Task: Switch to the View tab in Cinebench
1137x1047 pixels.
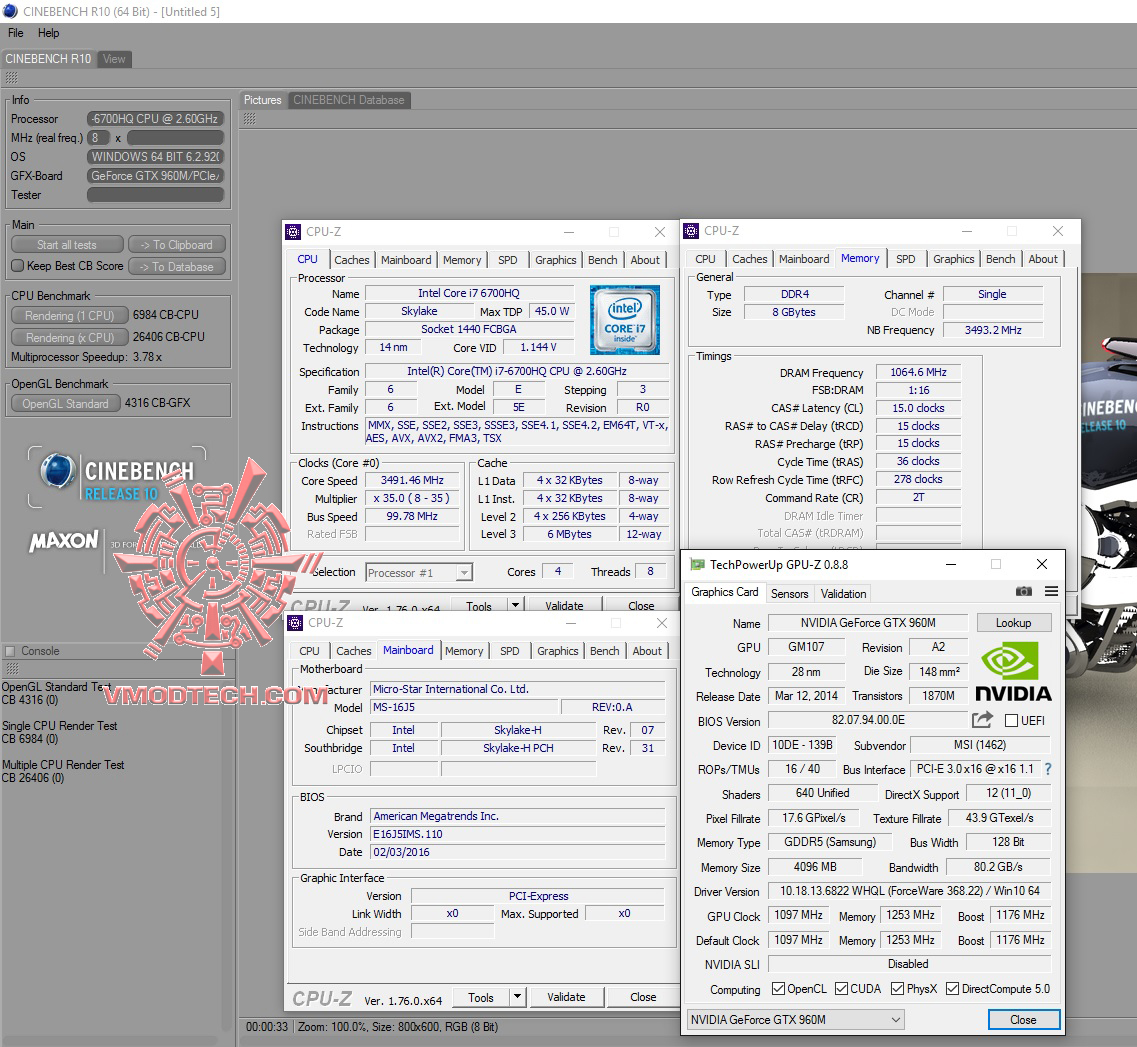Action: pos(114,59)
